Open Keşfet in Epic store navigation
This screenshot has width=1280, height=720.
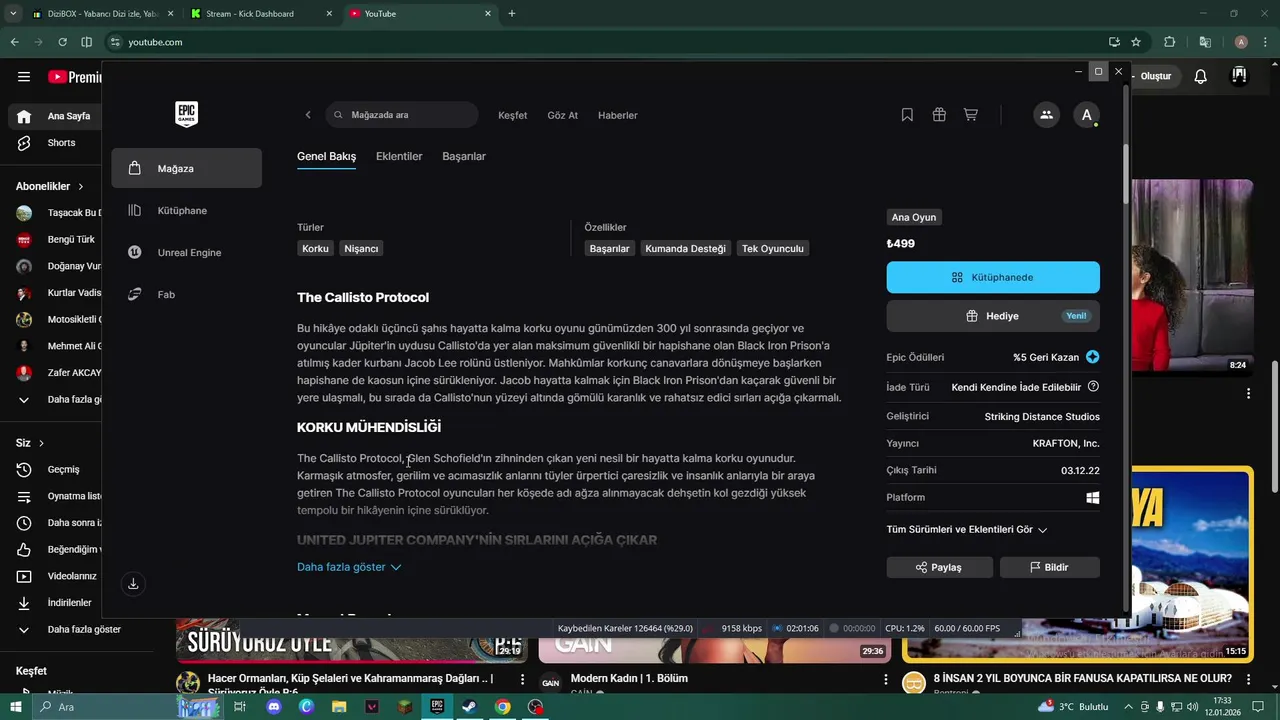point(512,115)
